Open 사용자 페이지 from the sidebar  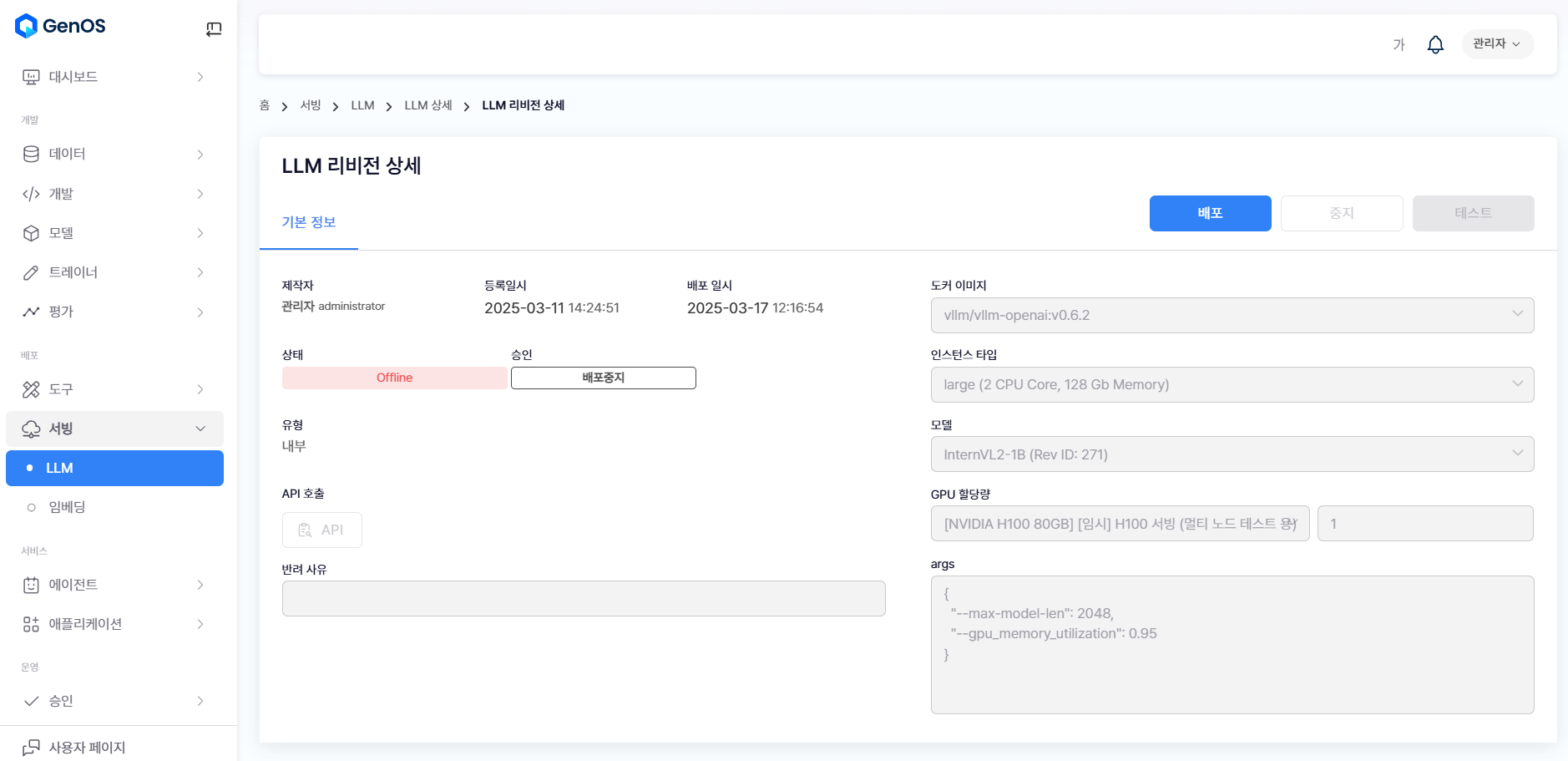(87, 747)
